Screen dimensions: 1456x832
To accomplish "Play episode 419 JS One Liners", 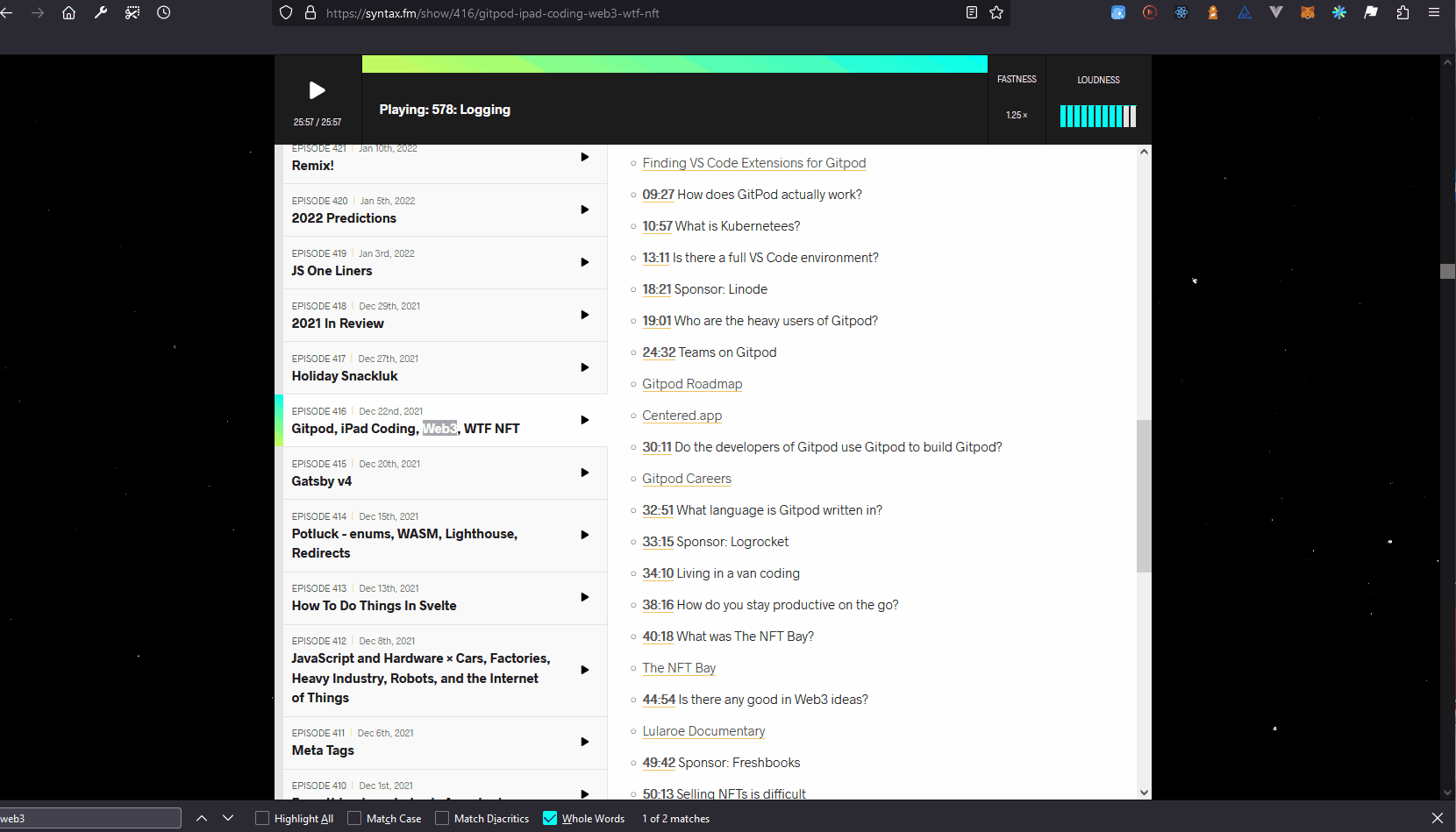I will point(584,262).
